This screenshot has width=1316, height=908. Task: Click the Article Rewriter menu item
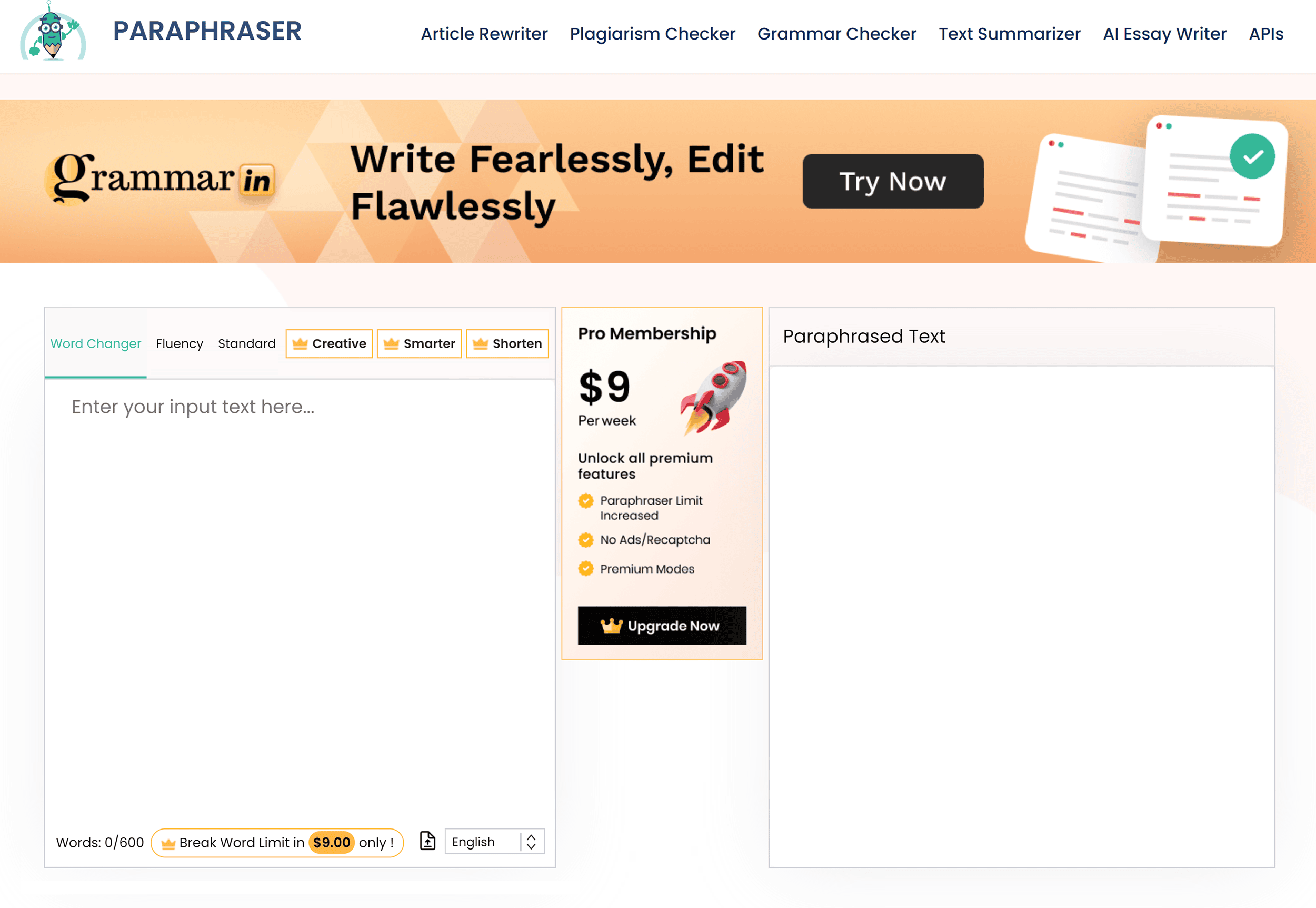(x=484, y=34)
